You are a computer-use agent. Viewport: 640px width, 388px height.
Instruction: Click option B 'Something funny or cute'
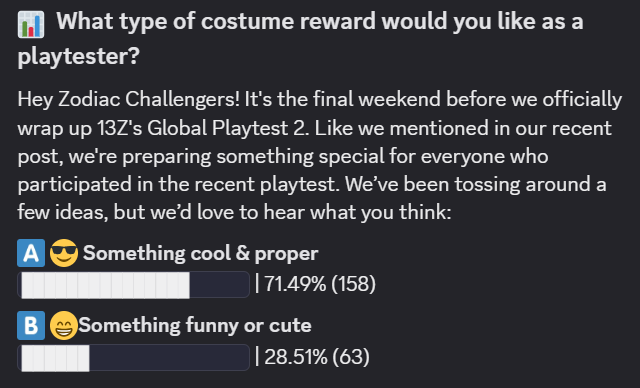195,326
